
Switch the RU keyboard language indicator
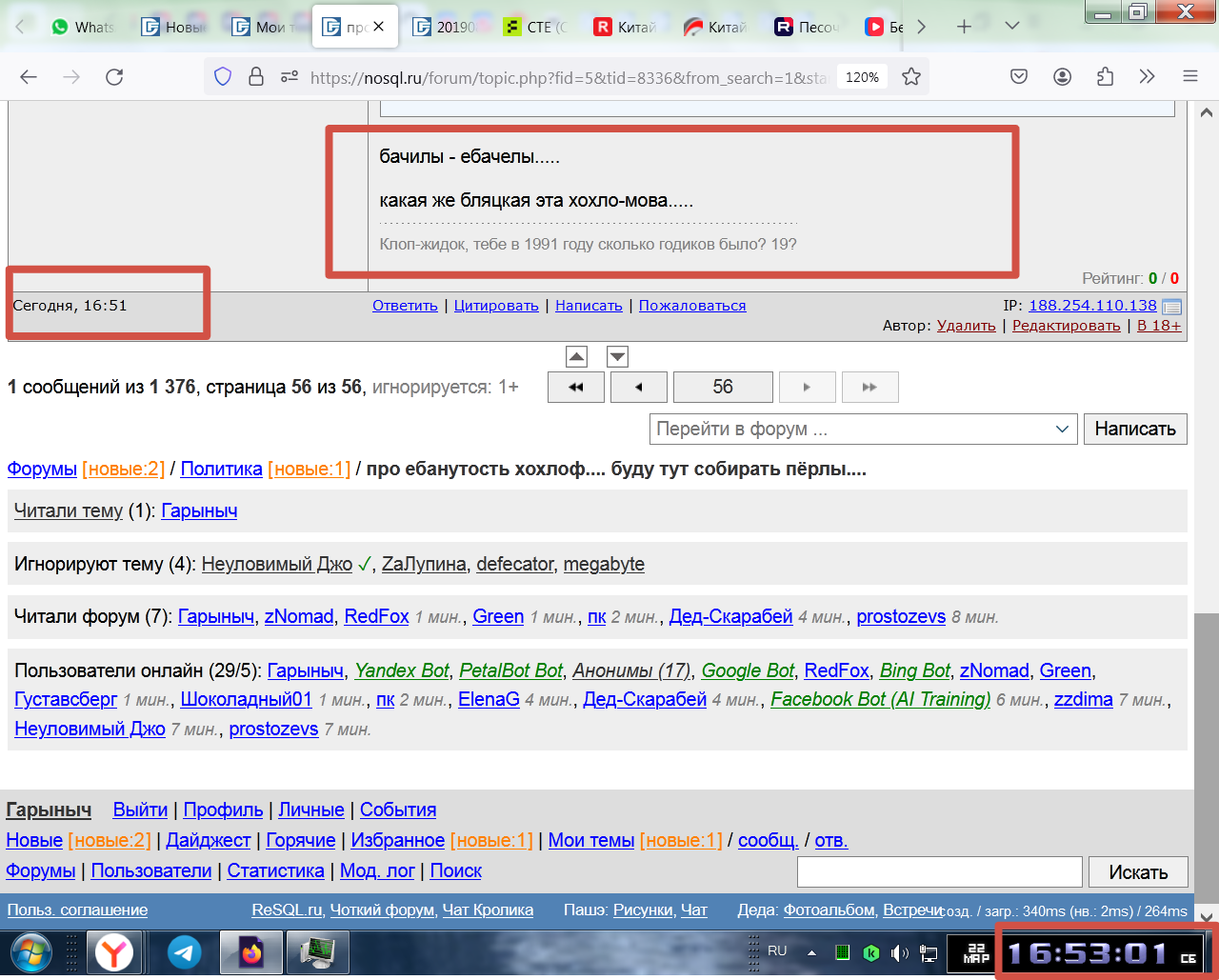coord(777,950)
